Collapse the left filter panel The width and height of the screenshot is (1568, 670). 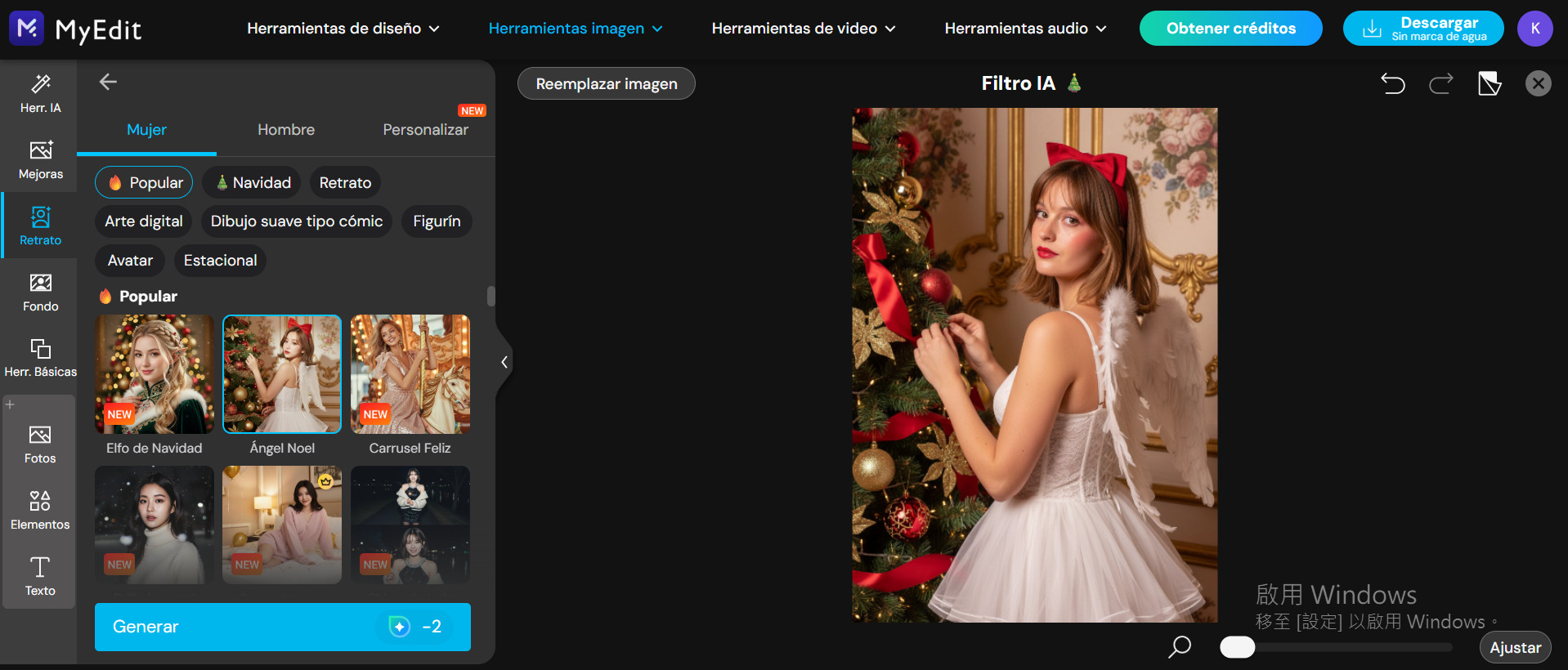click(x=504, y=362)
